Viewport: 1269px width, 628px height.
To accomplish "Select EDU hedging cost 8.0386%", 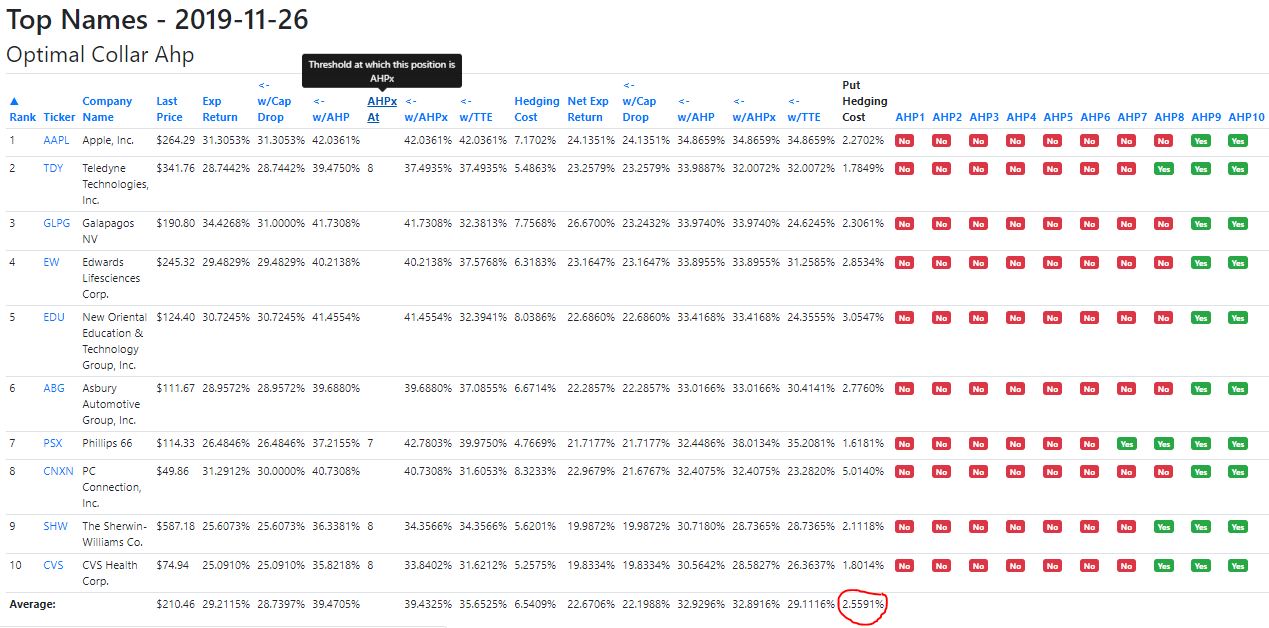I will click(x=535, y=317).
